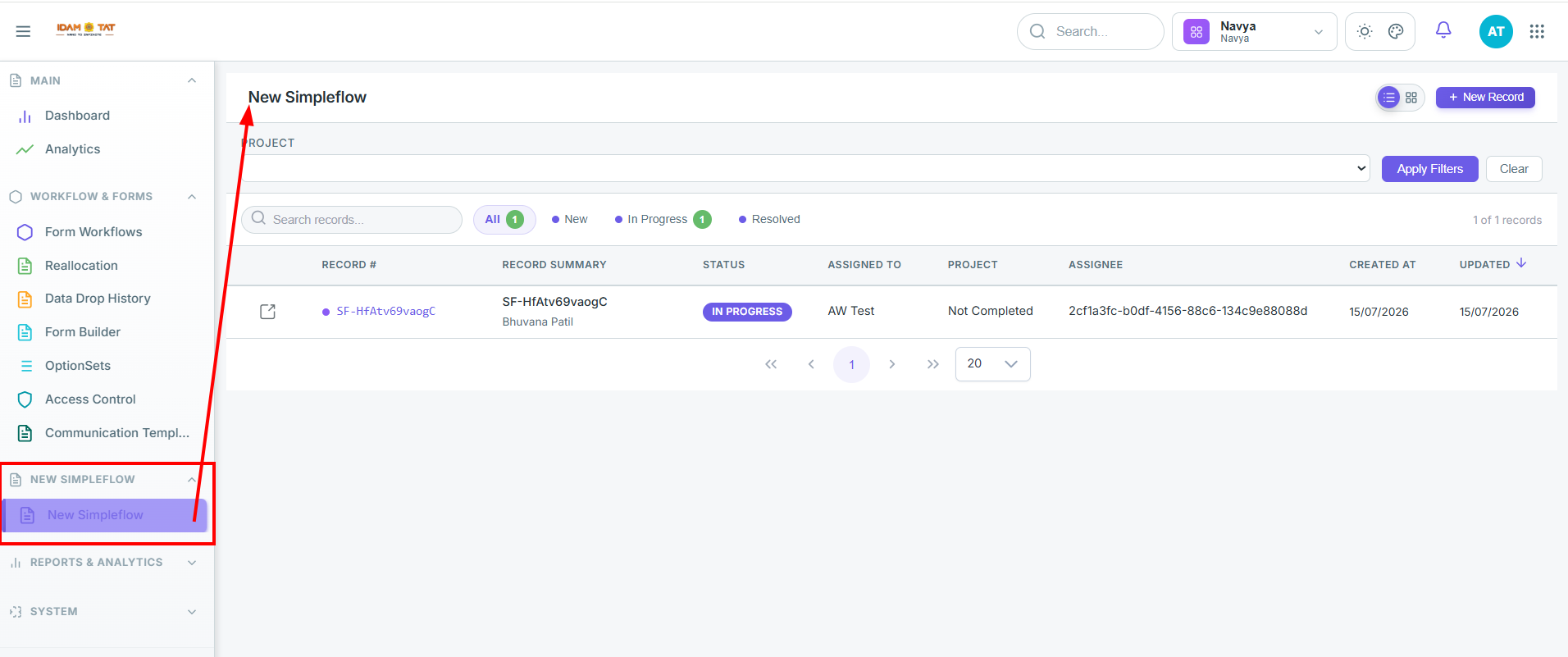The height and width of the screenshot is (657, 1568).
Task: Click the Reallocation document icon
Action: coord(25,266)
